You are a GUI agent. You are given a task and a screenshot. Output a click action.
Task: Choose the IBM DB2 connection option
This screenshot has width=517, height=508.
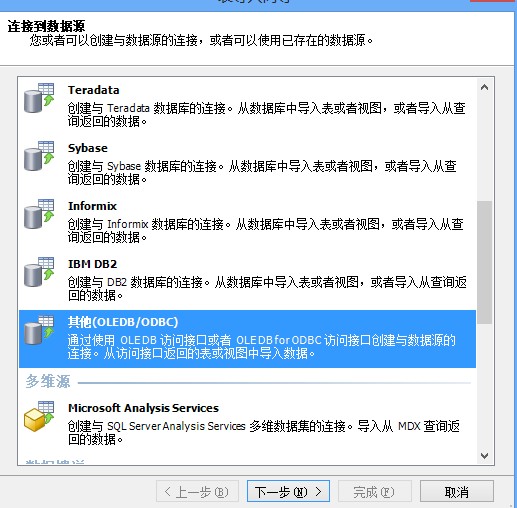tap(247, 280)
